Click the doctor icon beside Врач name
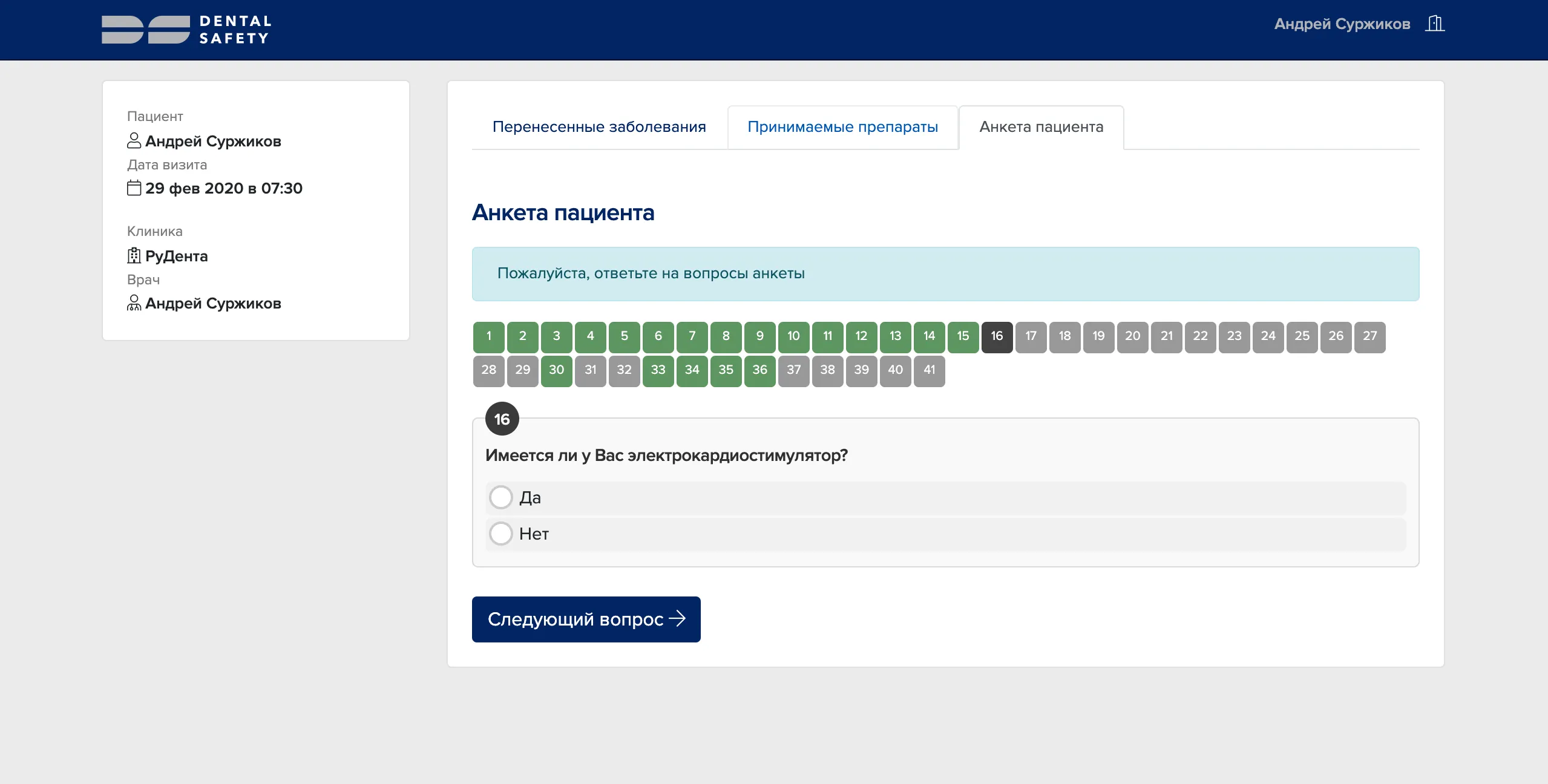Viewport: 1548px width, 784px height. click(x=134, y=303)
